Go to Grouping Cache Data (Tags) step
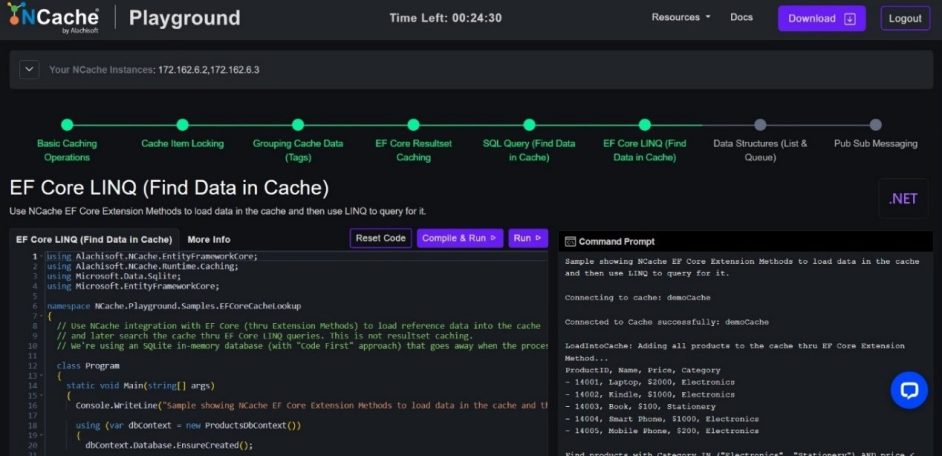Screen dimensions: 942x456 coord(298,124)
